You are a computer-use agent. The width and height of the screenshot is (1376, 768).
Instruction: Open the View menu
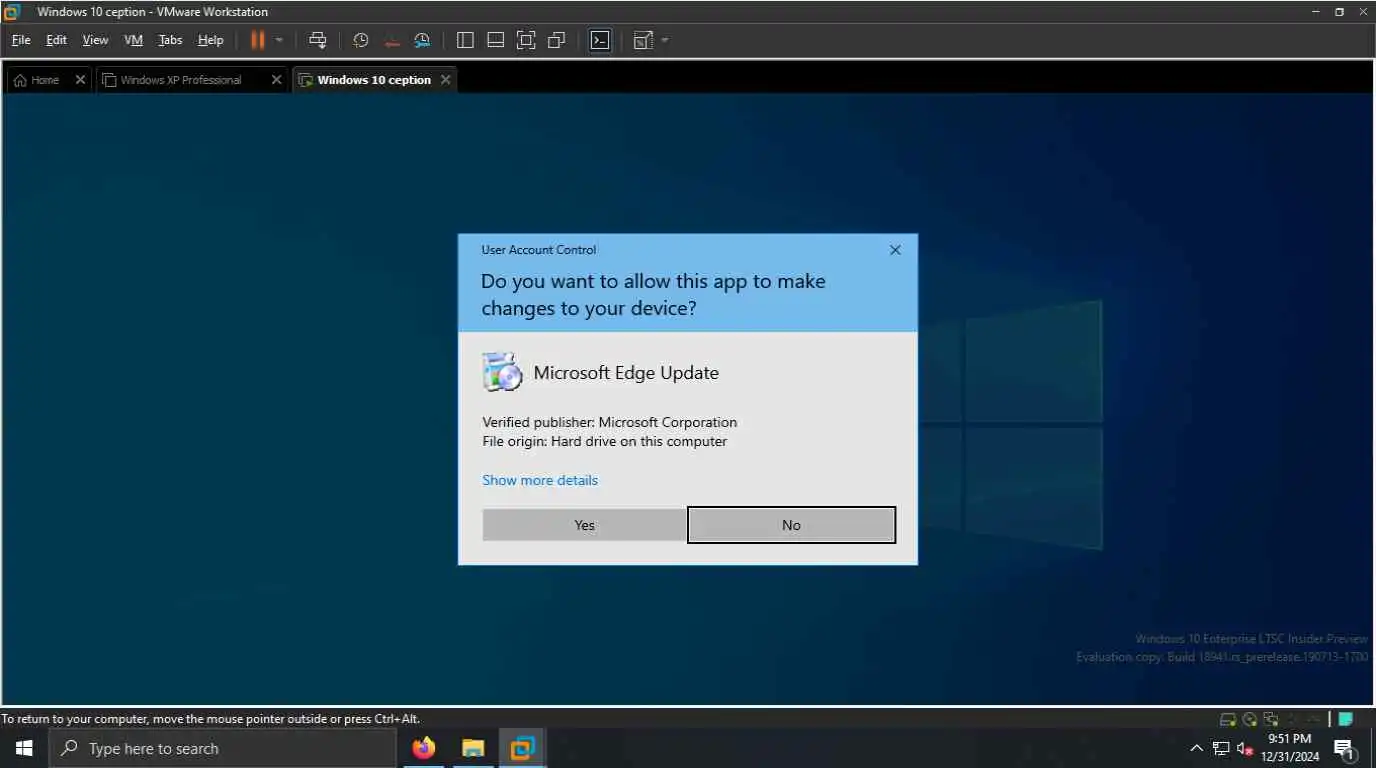tap(95, 40)
